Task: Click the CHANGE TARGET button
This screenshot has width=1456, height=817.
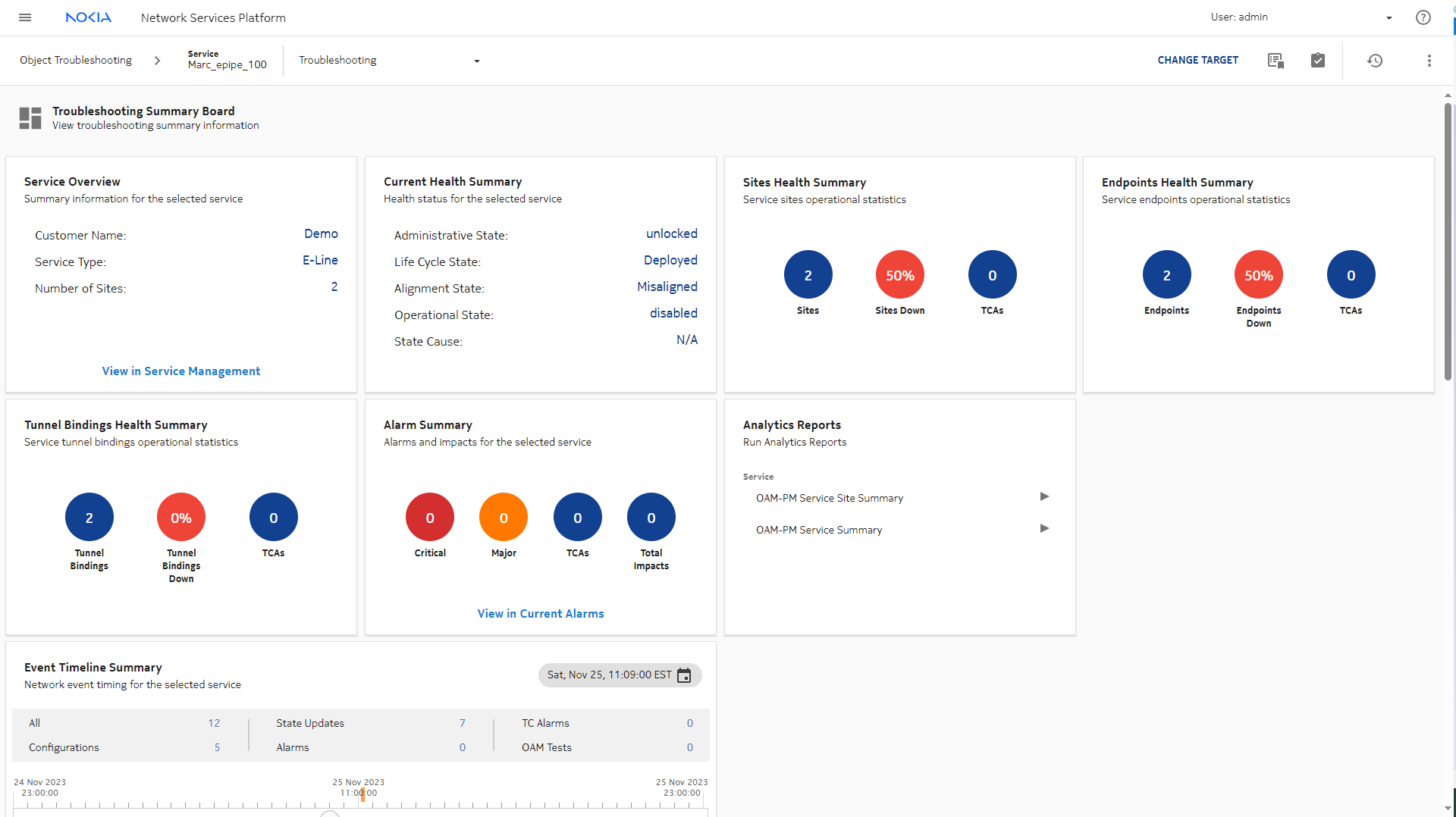Action: (1197, 61)
